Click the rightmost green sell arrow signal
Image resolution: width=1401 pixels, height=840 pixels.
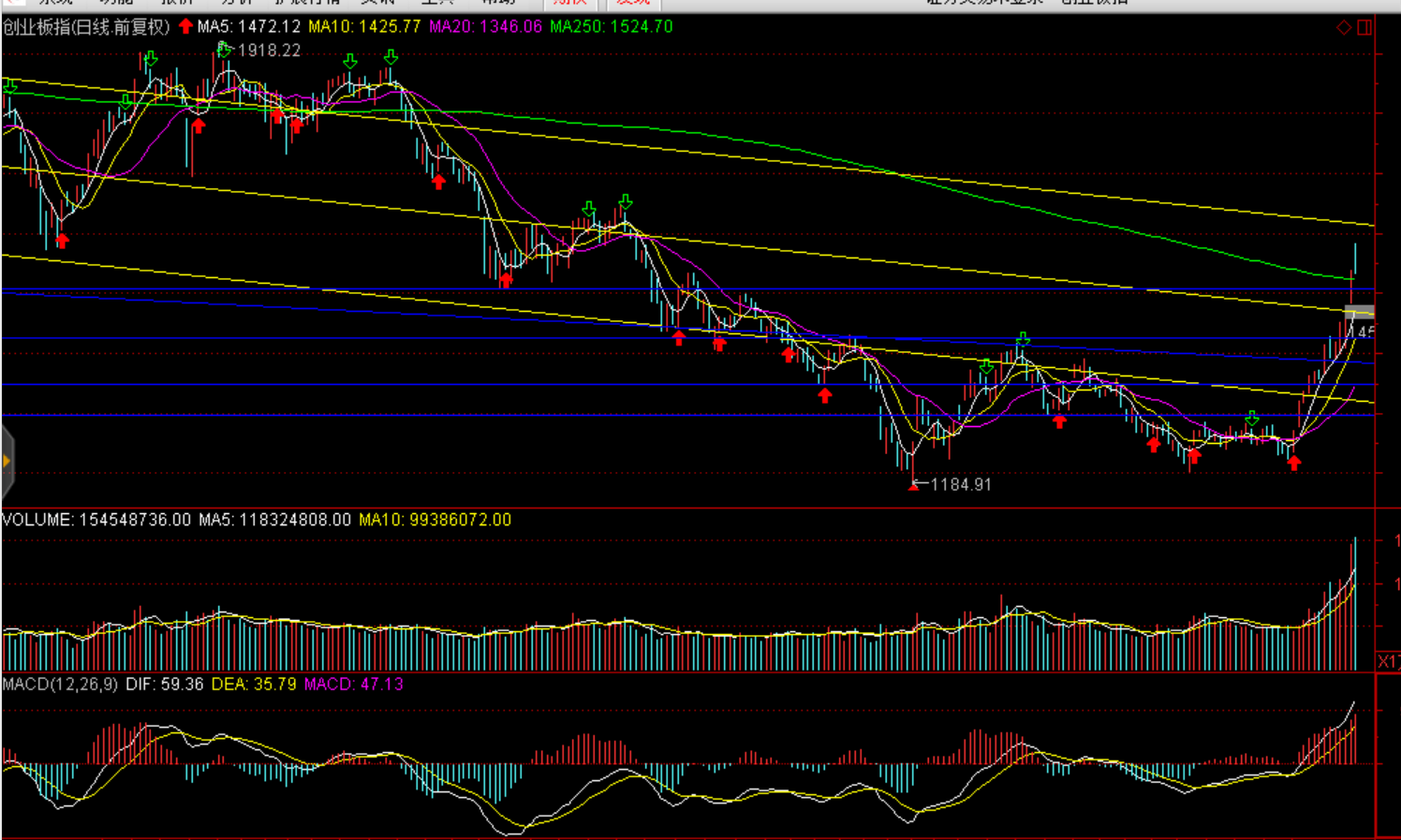1252,419
